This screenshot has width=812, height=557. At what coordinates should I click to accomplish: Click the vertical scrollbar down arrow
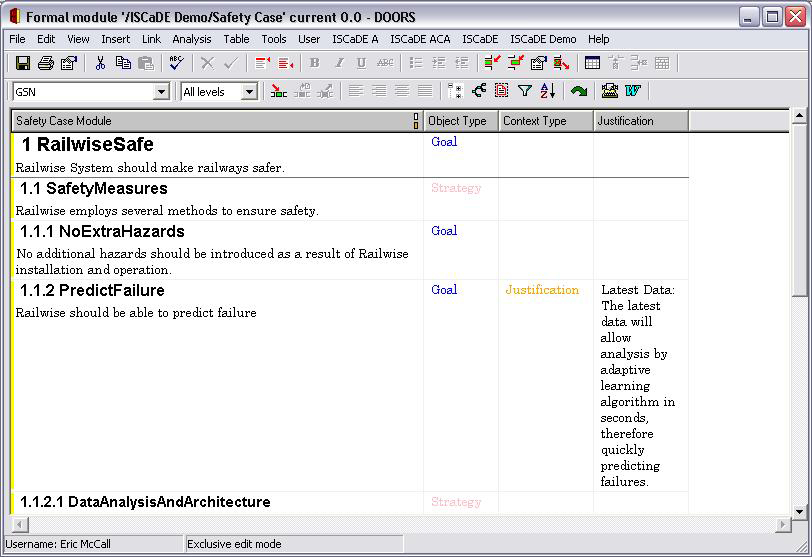(799, 511)
